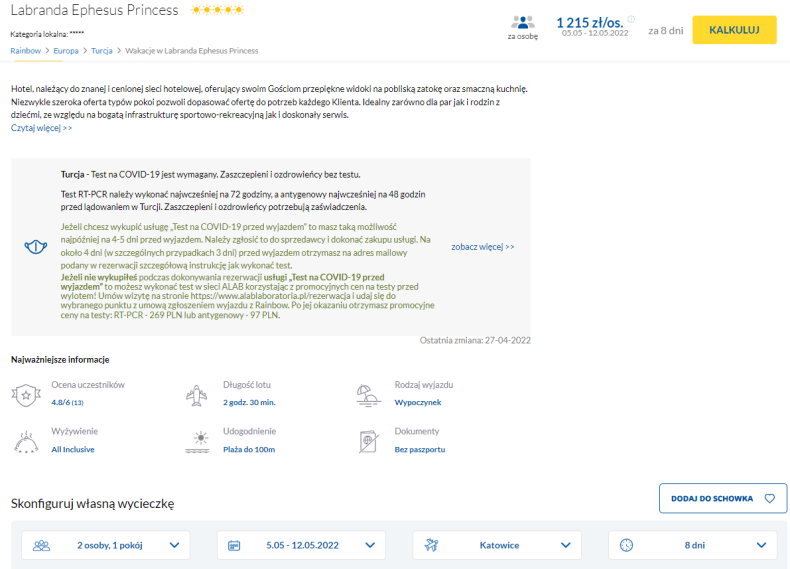Viewport: 790px width, 569px height.
Task: Click 'zobacz więcej >>' link
Action: [483, 246]
